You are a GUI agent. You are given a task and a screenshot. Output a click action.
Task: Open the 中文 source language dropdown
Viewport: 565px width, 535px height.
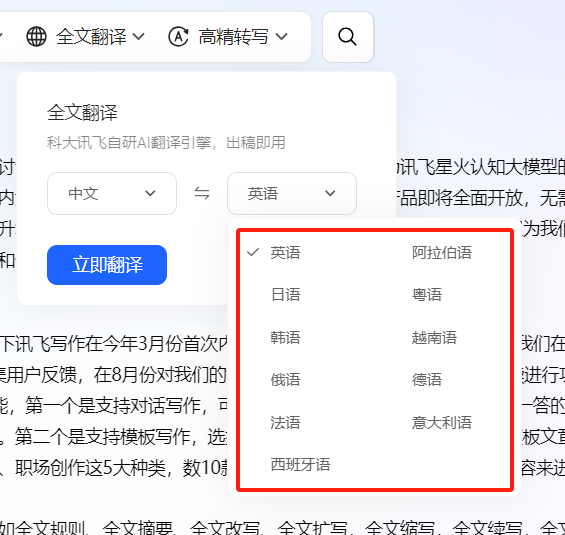click(x=112, y=193)
